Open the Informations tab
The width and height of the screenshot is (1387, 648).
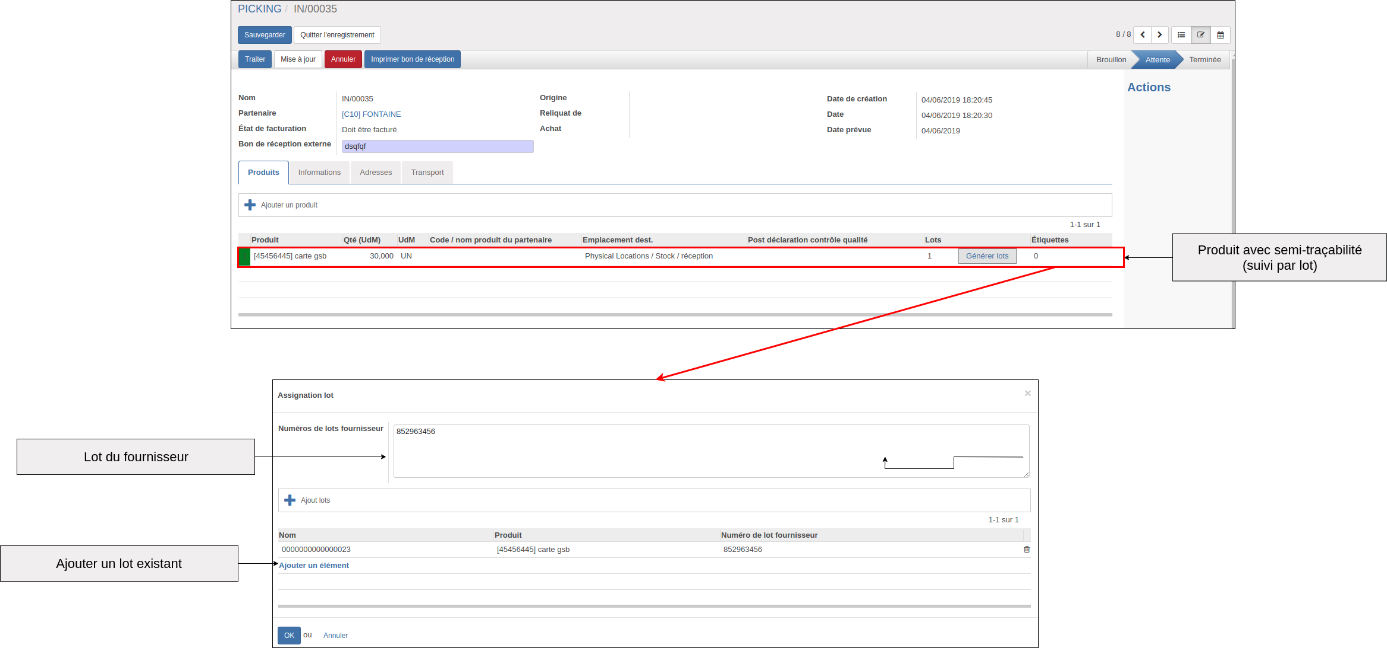click(319, 173)
